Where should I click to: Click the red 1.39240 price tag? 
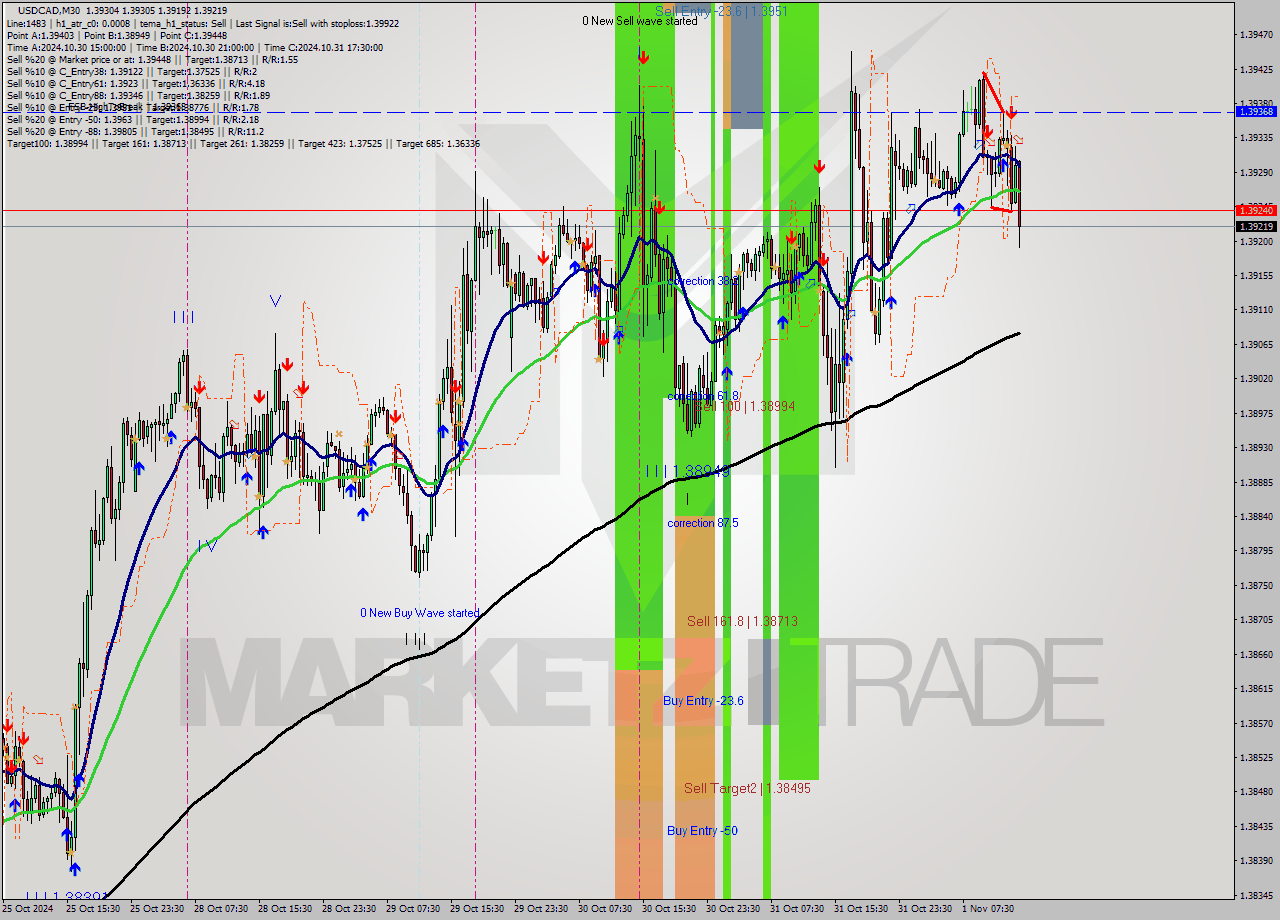tap(1256, 211)
